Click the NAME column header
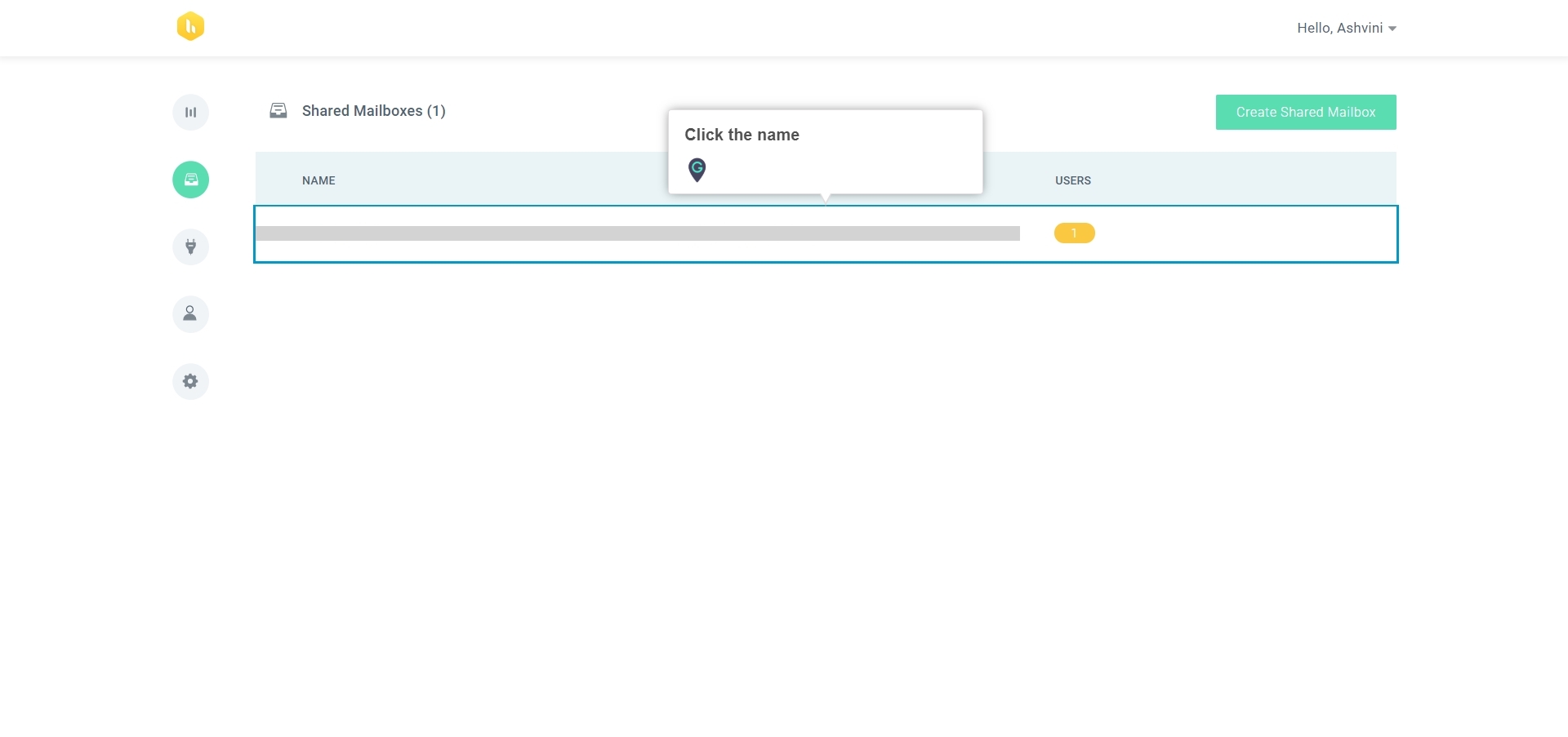Viewport: 1568px width, 737px height. pyautogui.click(x=318, y=180)
